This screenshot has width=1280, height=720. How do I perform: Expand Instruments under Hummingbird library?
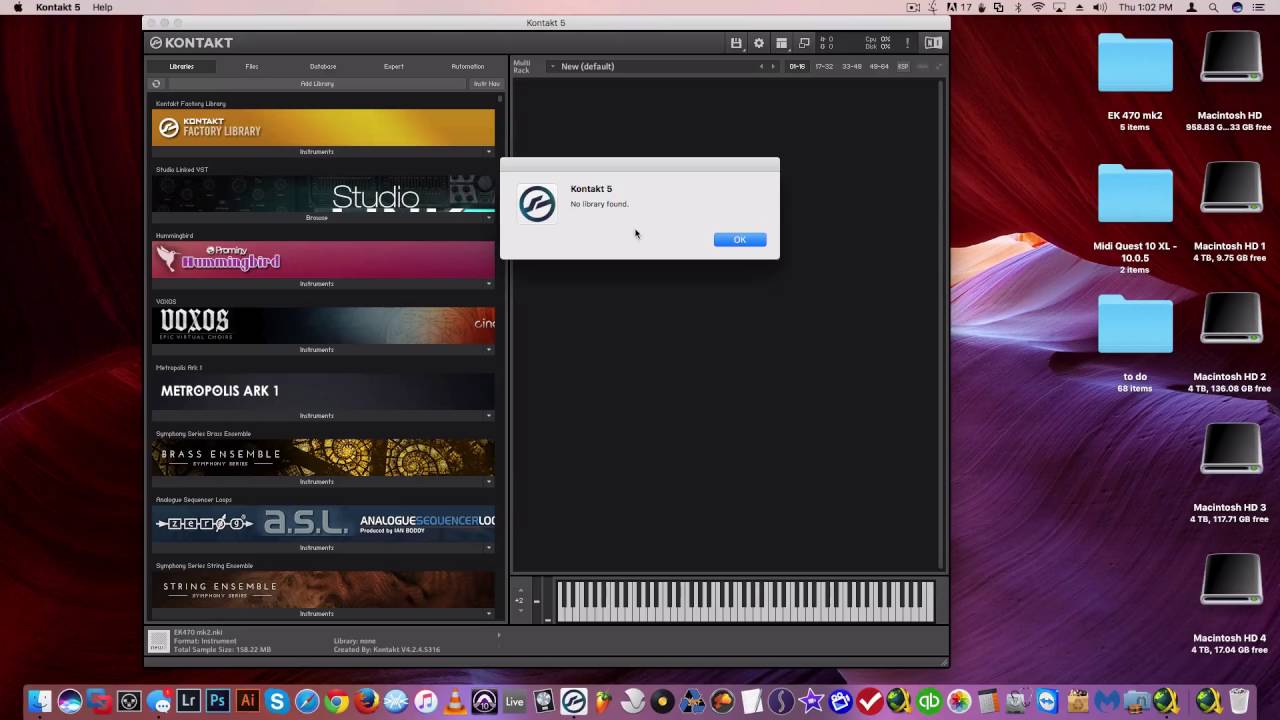(x=323, y=283)
